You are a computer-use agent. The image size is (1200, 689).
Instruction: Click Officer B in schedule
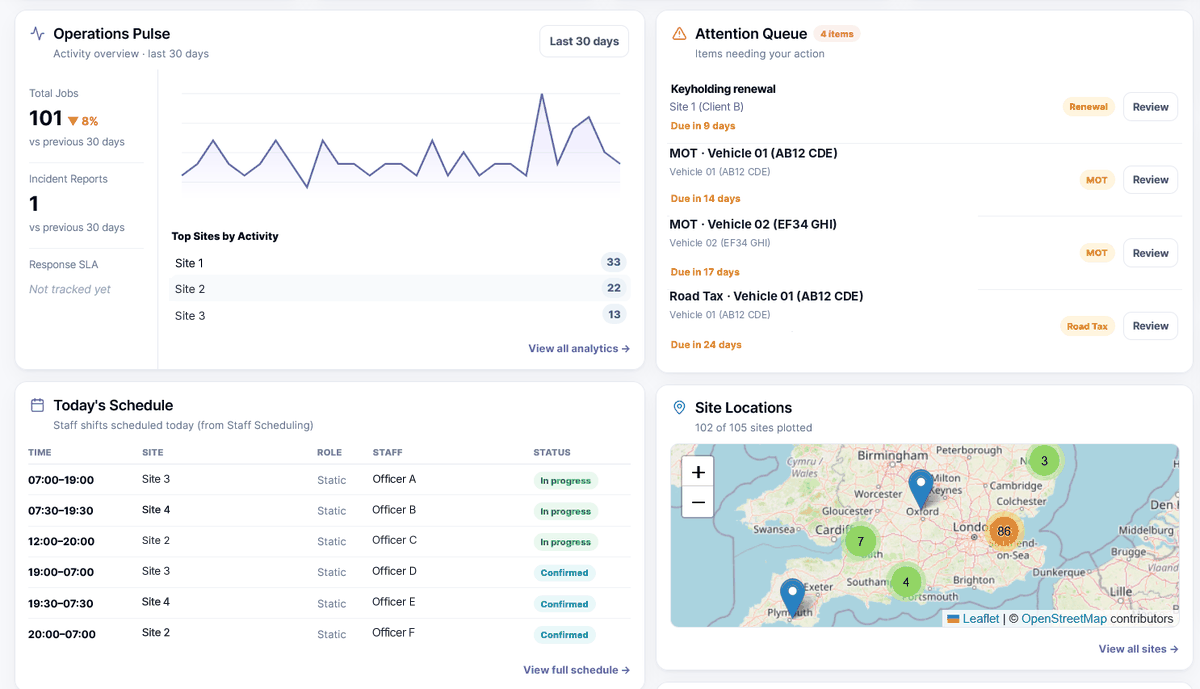tap(394, 510)
